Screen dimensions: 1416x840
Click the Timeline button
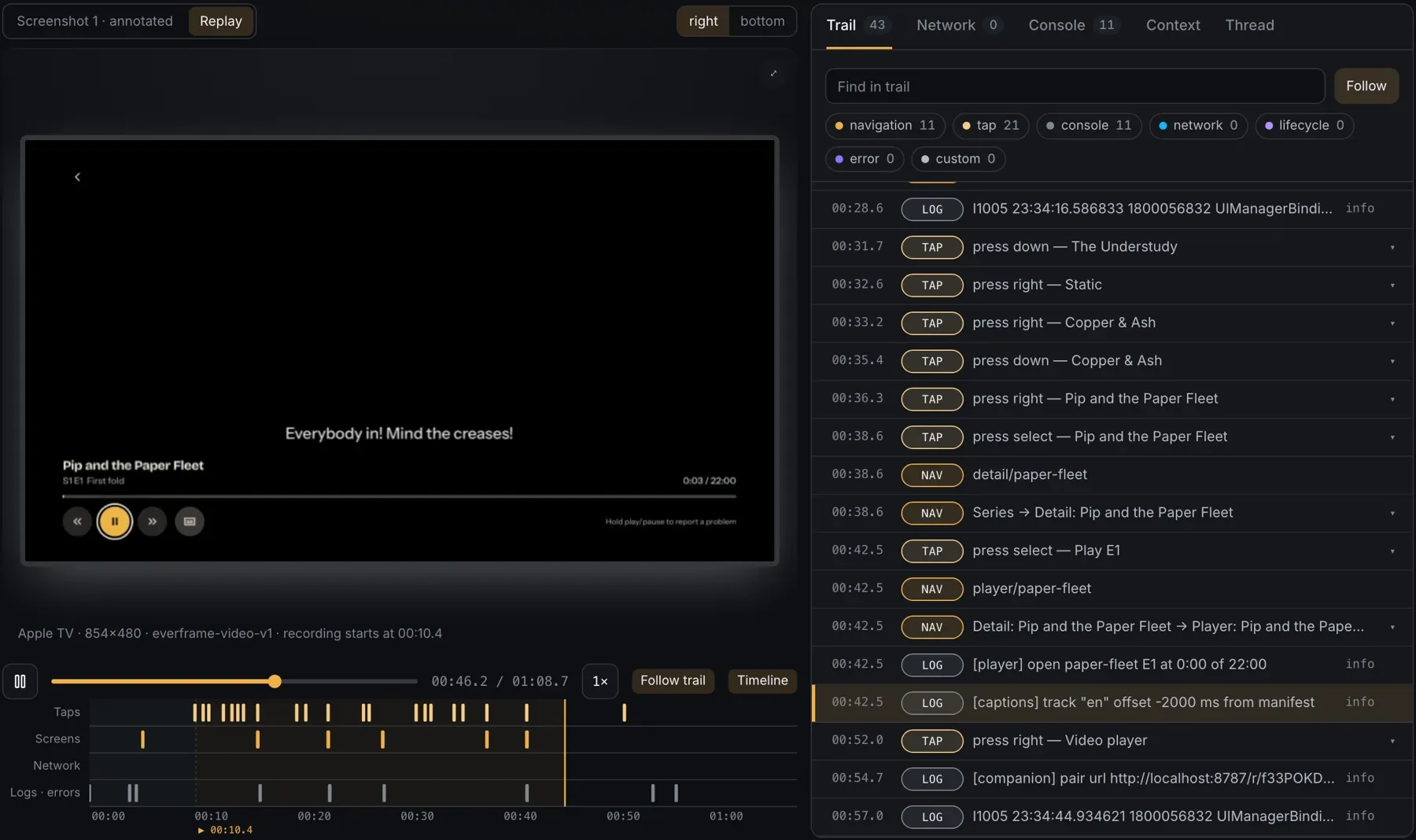762,680
